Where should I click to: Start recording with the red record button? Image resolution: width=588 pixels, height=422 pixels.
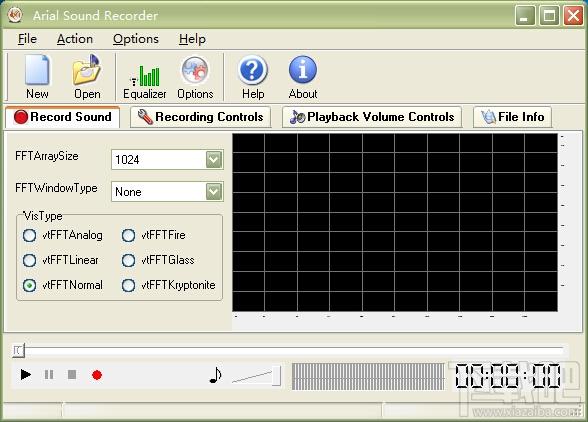pyautogui.click(x=97, y=375)
